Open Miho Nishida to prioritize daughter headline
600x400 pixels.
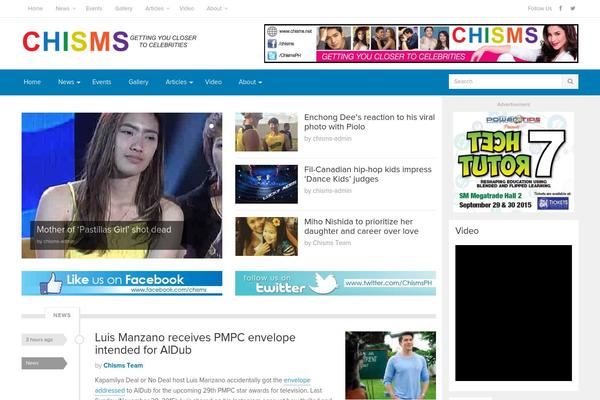[361, 226]
